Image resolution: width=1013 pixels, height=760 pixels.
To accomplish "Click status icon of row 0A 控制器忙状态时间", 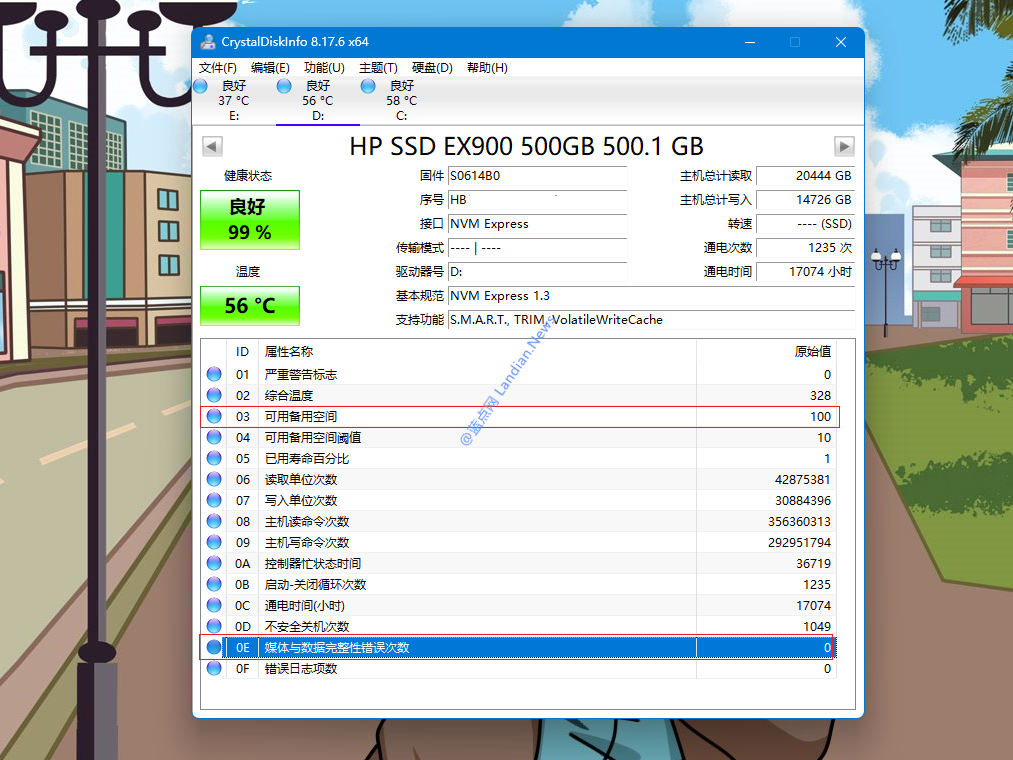I will pos(214,563).
